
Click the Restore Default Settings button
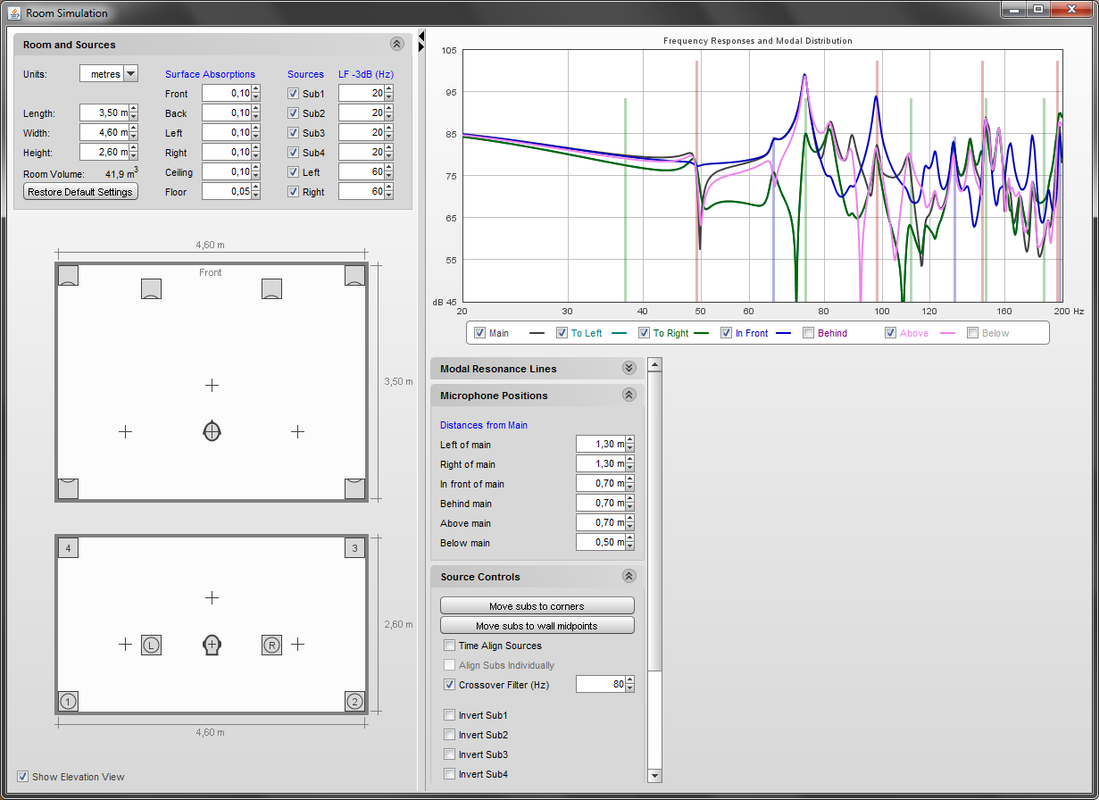[x=81, y=192]
